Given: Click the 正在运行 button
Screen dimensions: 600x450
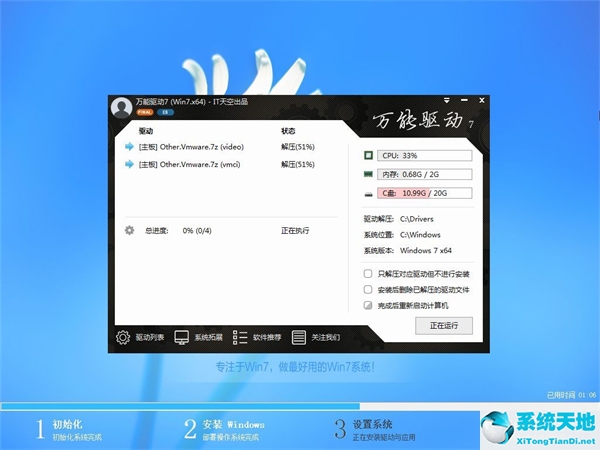Looking at the screenshot, I should pyautogui.click(x=444, y=326).
